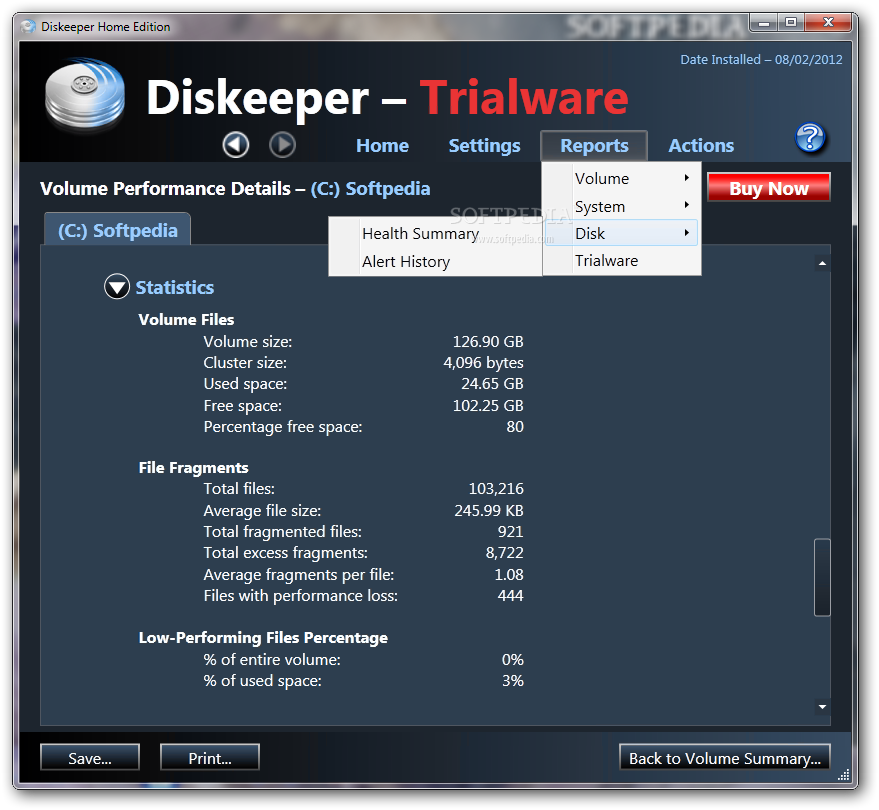The height and width of the screenshot is (810, 879).
Task: Maximize the Diskeeper window
Action: [790, 22]
